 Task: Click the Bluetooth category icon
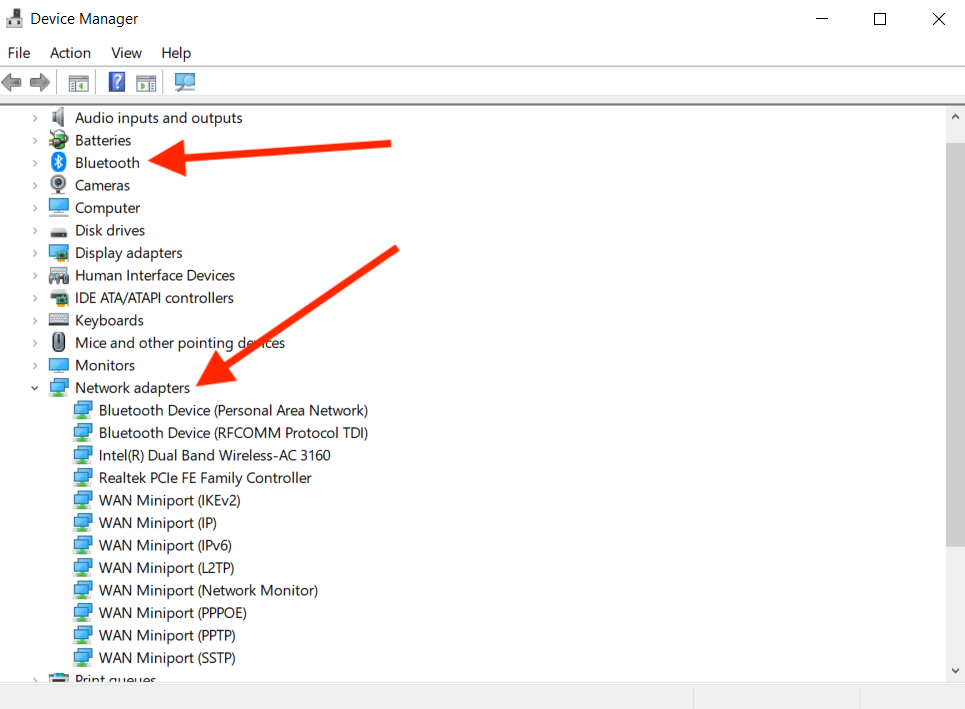click(x=58, y=162)
